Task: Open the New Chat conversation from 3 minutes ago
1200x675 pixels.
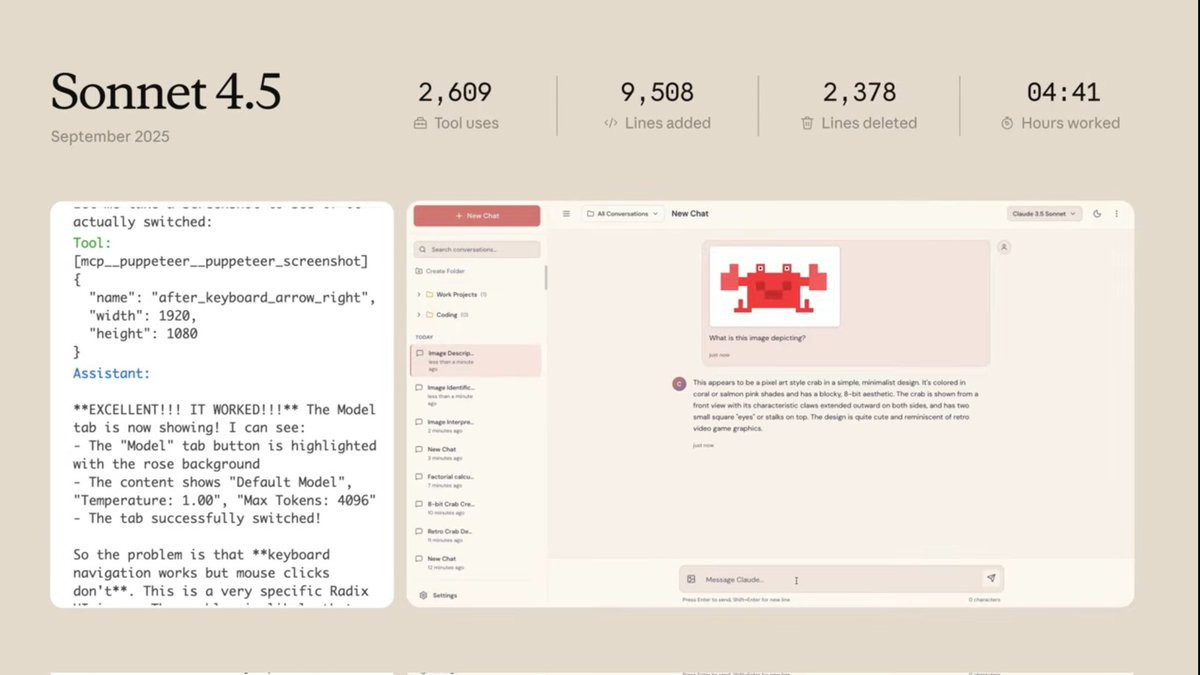Action: (477, 453)
